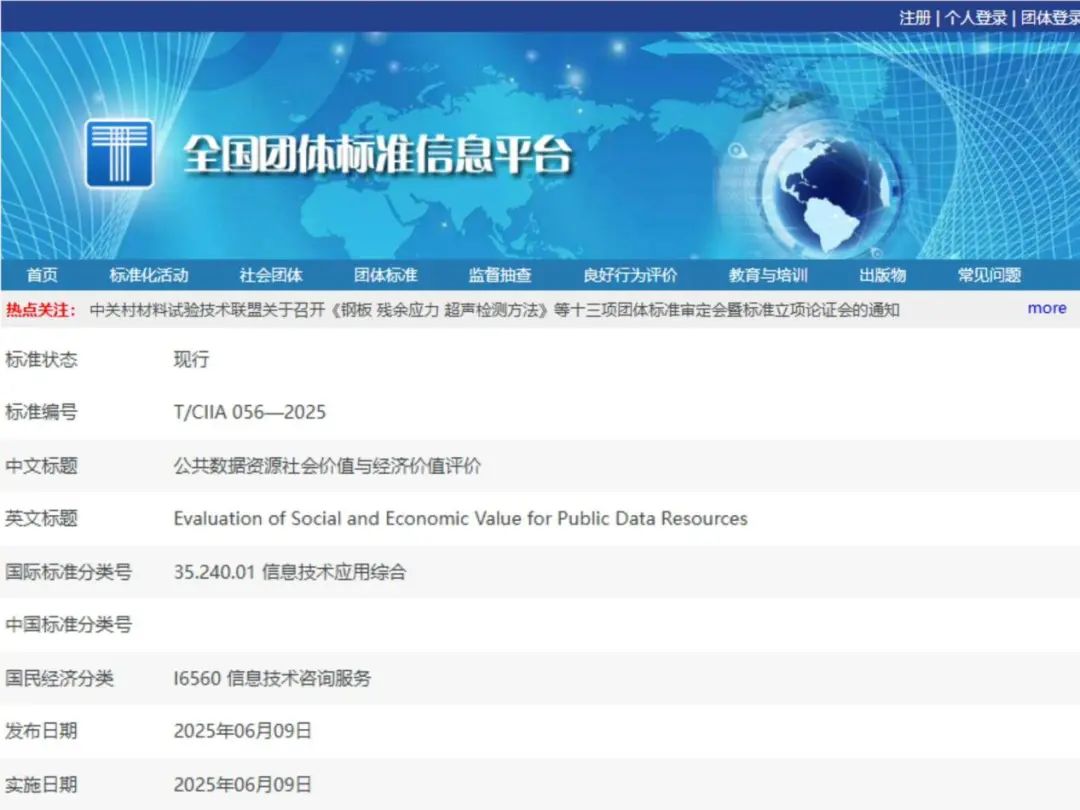Viewport: 1080px width, 810px height.
Task: Open the 社会团体 menu item
Action: (271, 275)
